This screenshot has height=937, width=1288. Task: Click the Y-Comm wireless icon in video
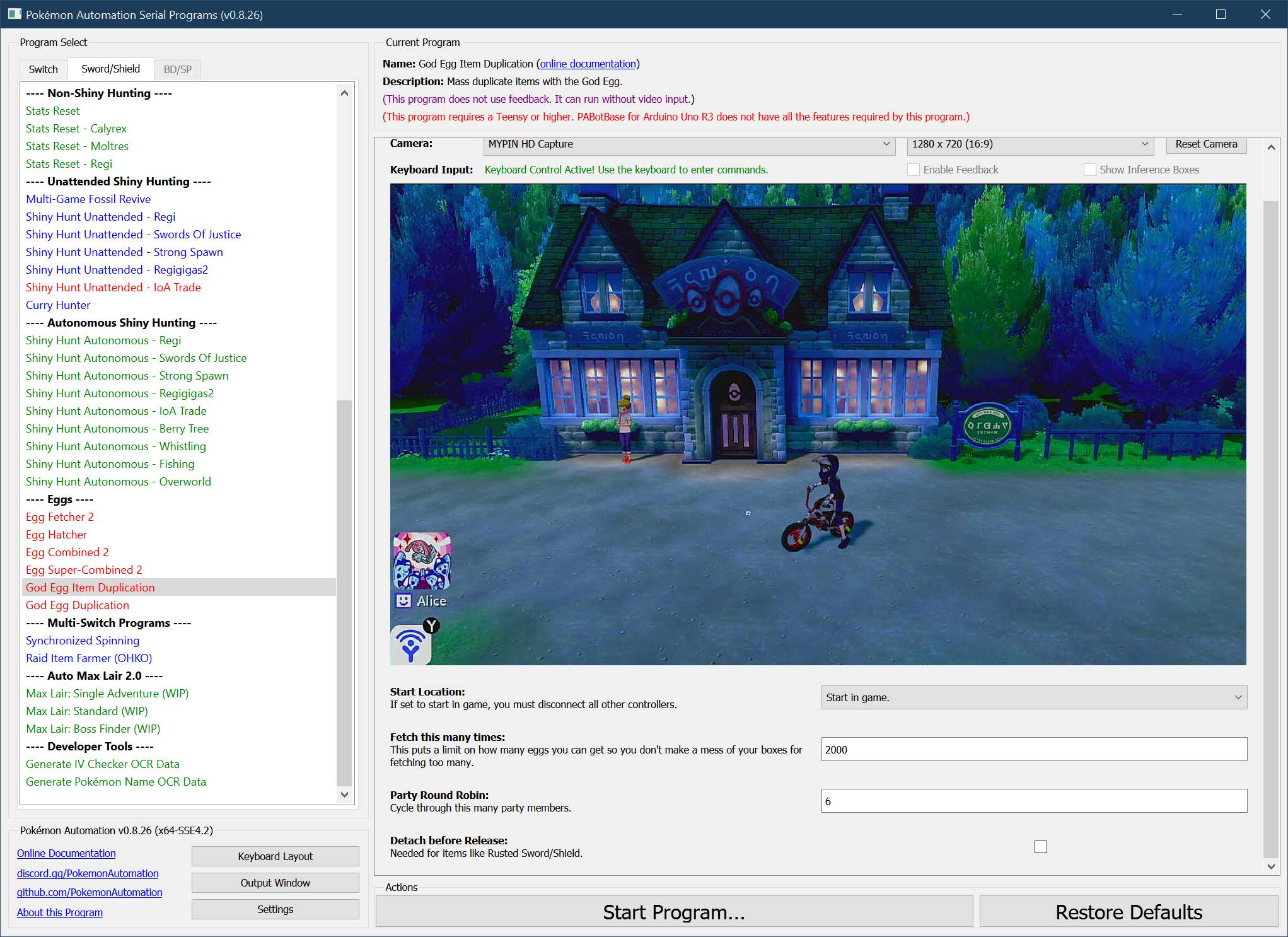pyautogui.click(x=411, y=644)
